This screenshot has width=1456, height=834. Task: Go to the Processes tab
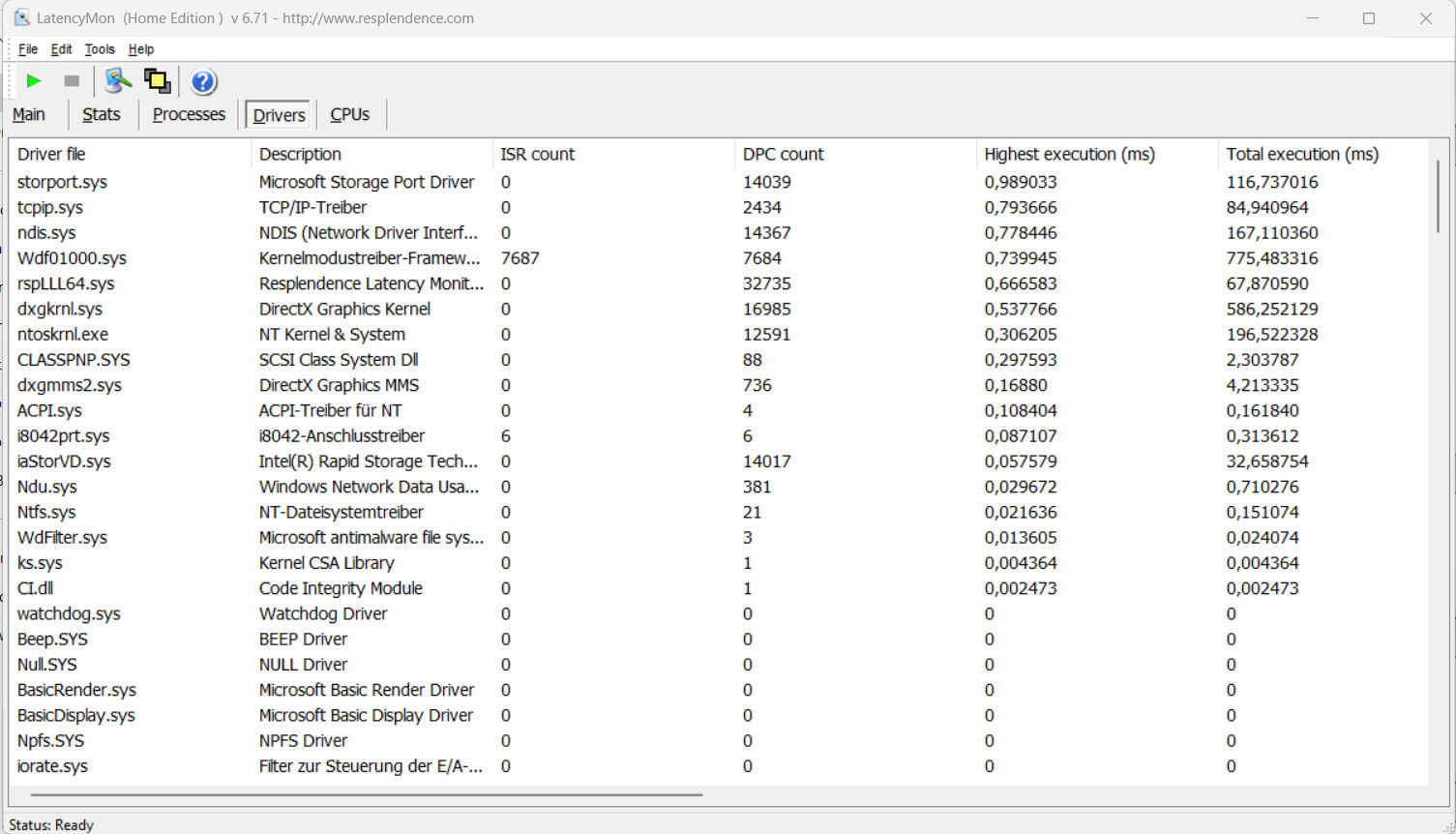coord(189,114)
